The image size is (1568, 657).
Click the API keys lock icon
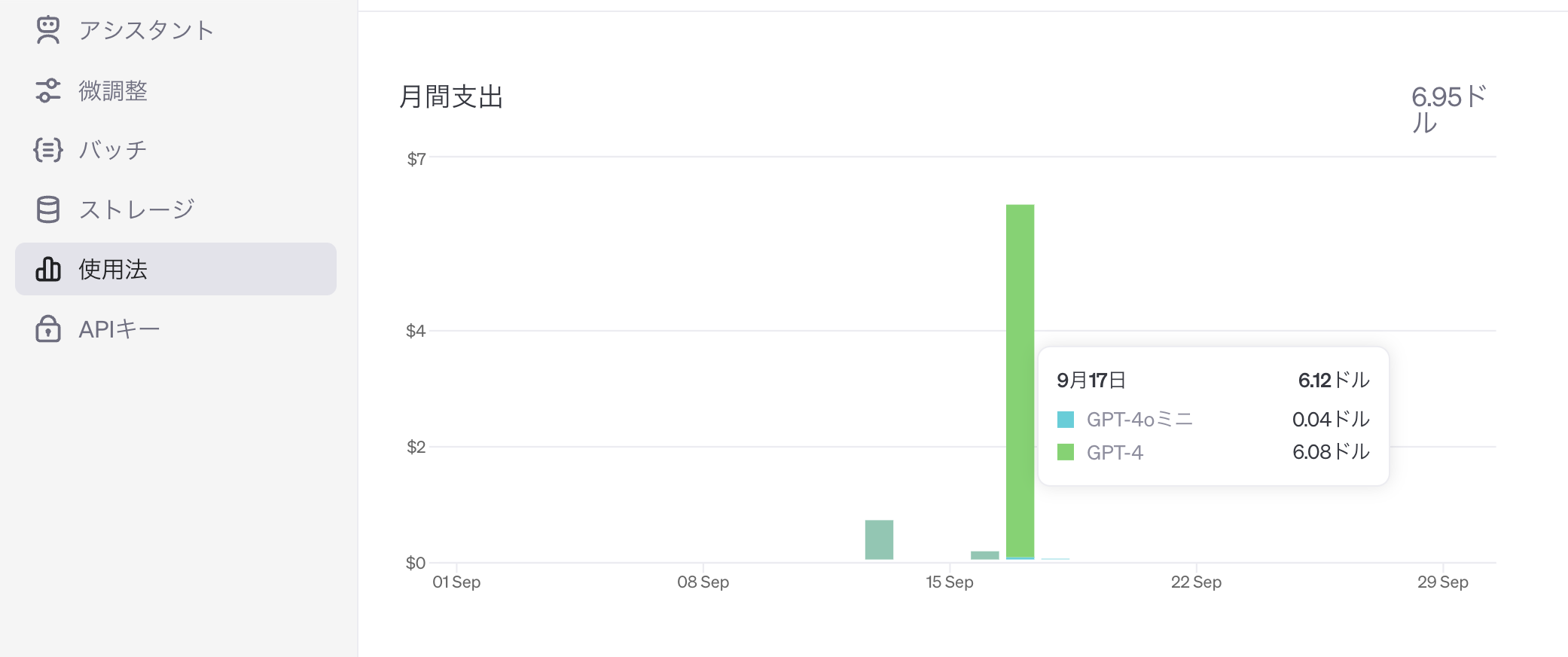[48, 328]
